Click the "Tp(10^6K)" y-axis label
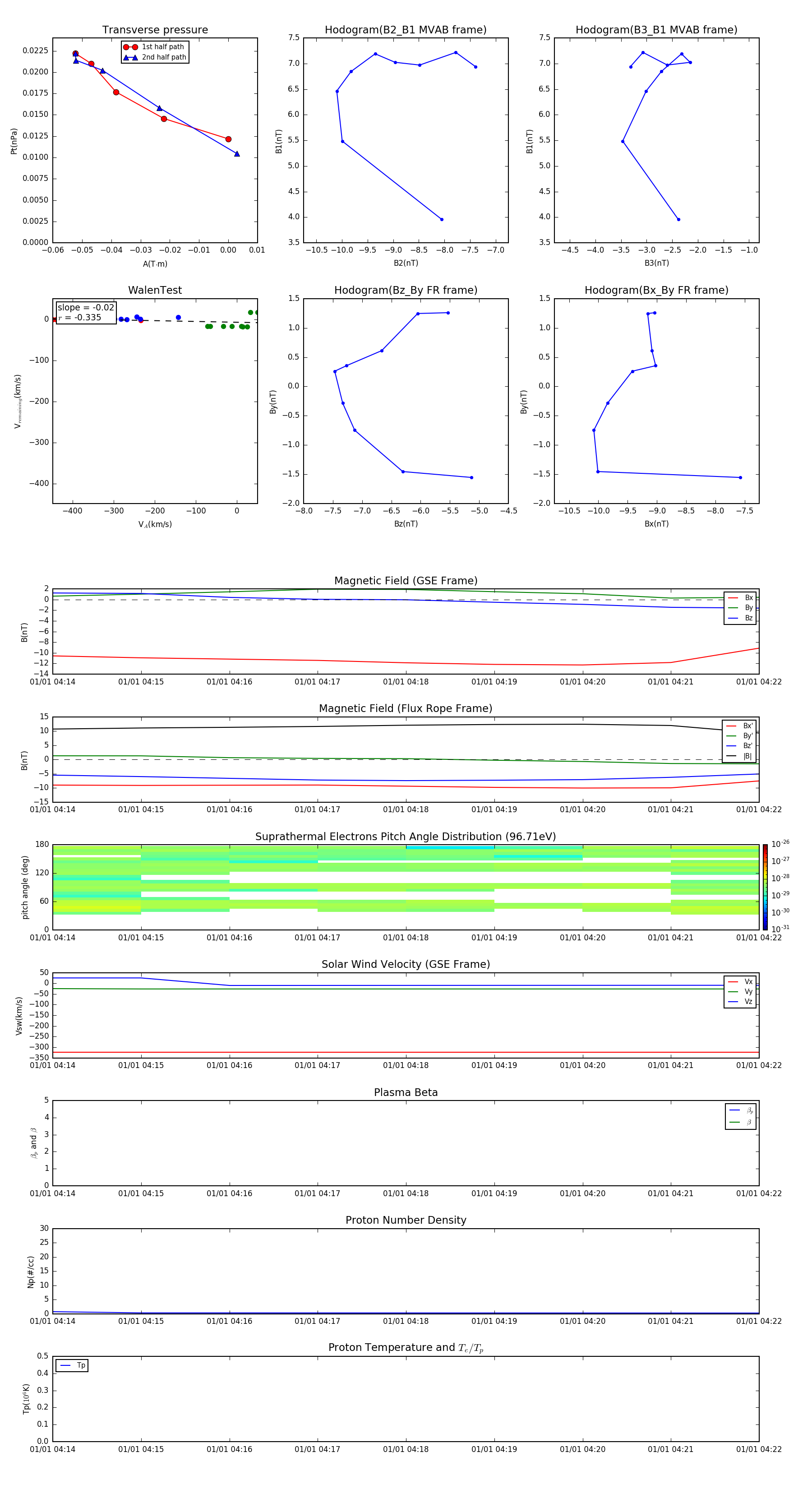This screenshot has height=1489, width=812. click(x=26, y=1399)
